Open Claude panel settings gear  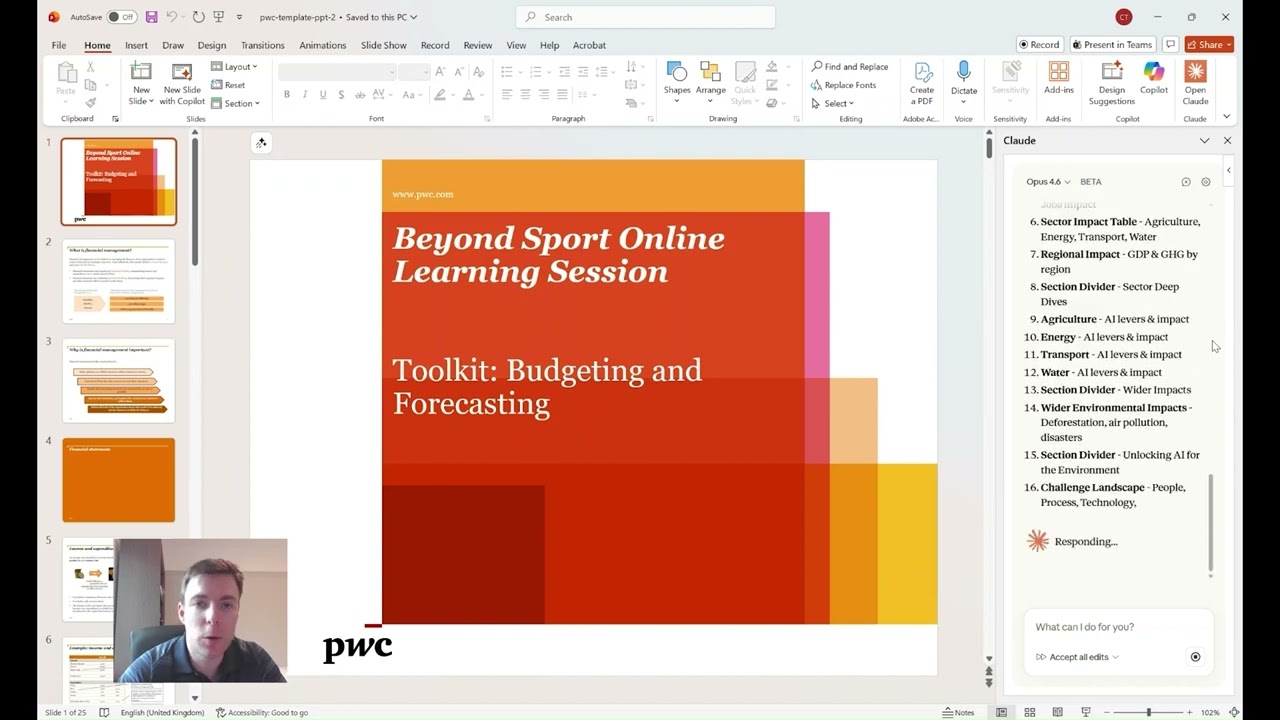(1206, 182)
